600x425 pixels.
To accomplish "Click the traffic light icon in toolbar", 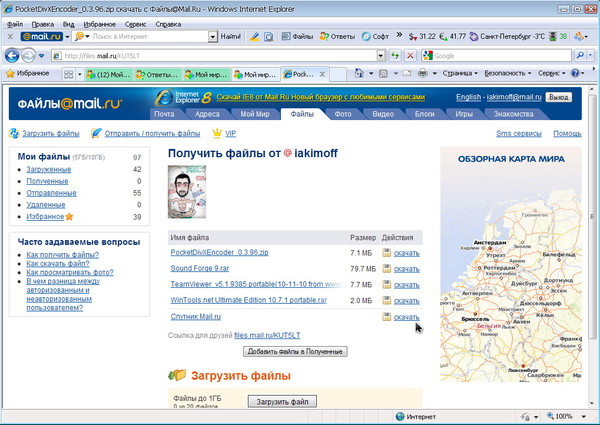I will pyautogui.click(x=553, y=37).
